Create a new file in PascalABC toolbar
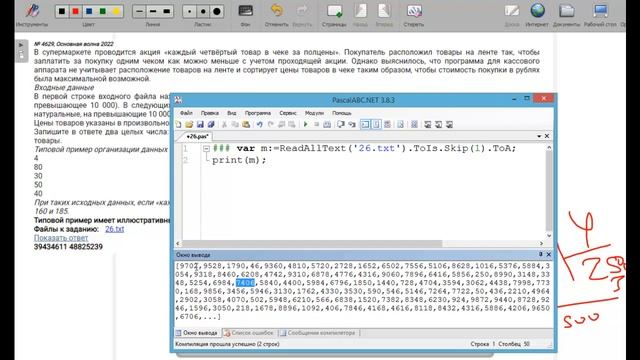 [179, 124]
